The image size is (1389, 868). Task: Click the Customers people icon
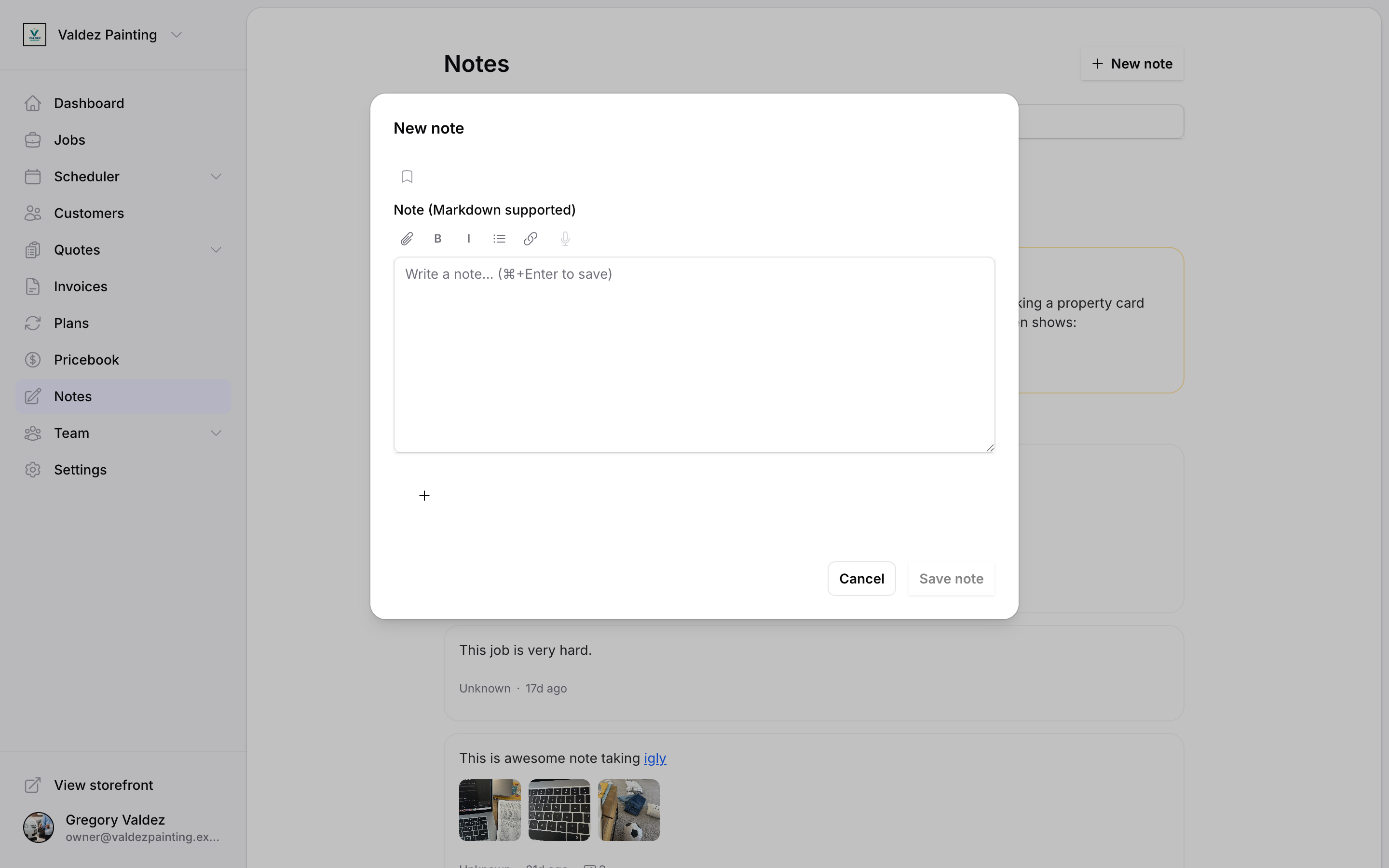coord(33,214)
